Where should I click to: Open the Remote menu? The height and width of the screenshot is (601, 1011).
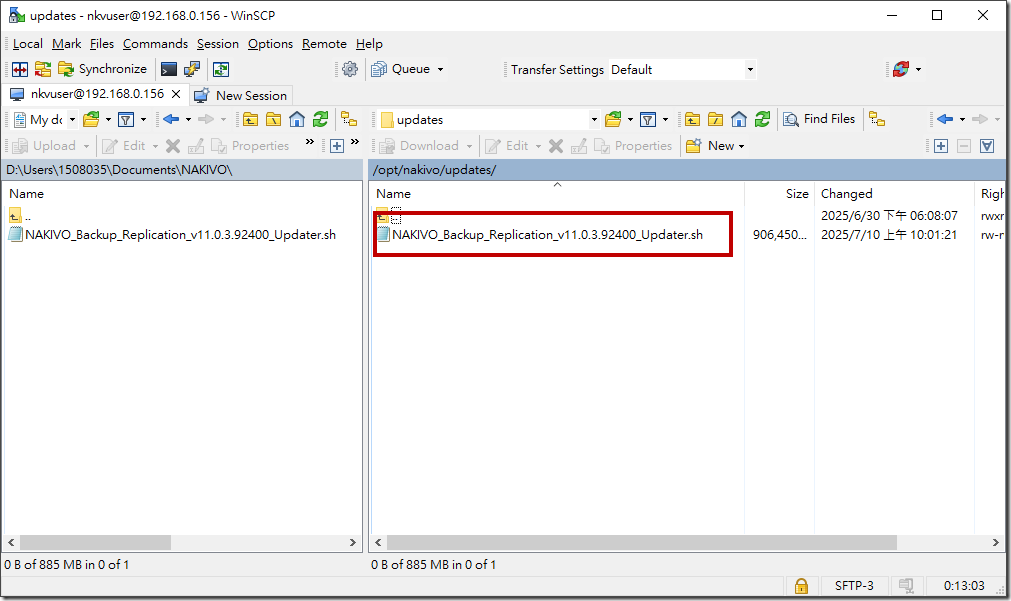click(x=324, y=44)
